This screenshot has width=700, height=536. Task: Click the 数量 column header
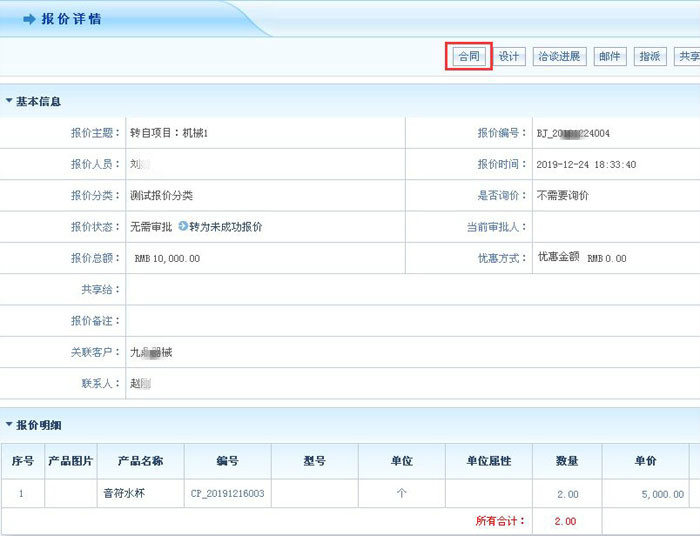(567, 461)
